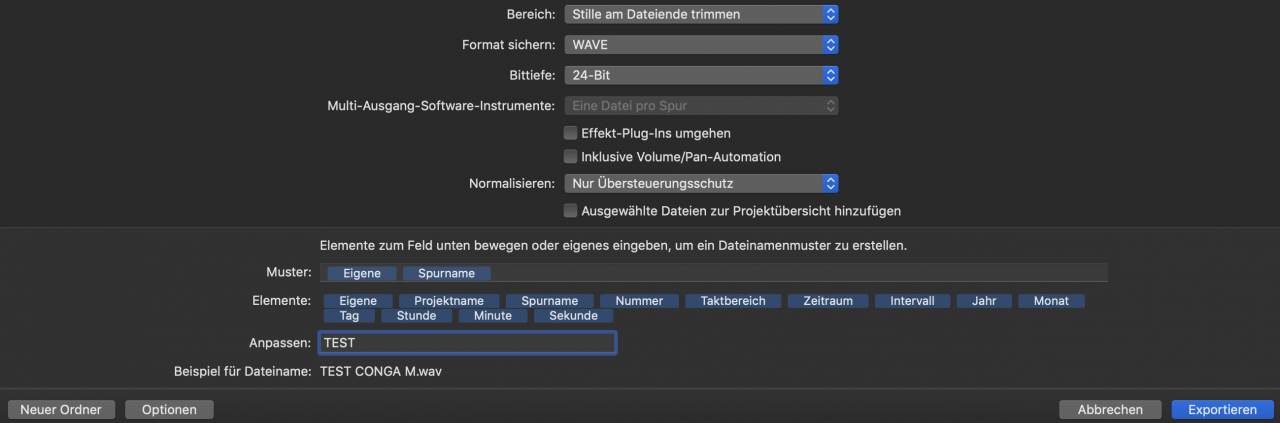Check Ausgewählte Dateien zur Projektübersicht hinzufügen
The height and width of the screenshot is (423, 1280).
571,210
